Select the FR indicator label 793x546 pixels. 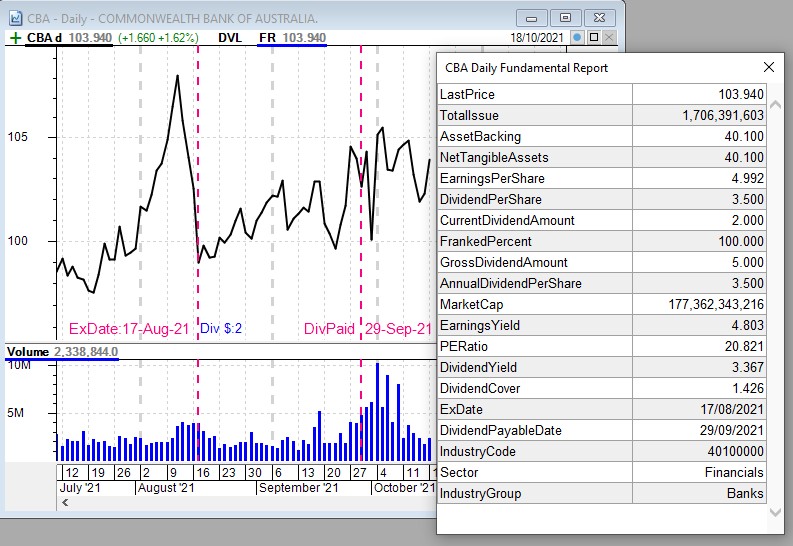[x=268, y=38]
